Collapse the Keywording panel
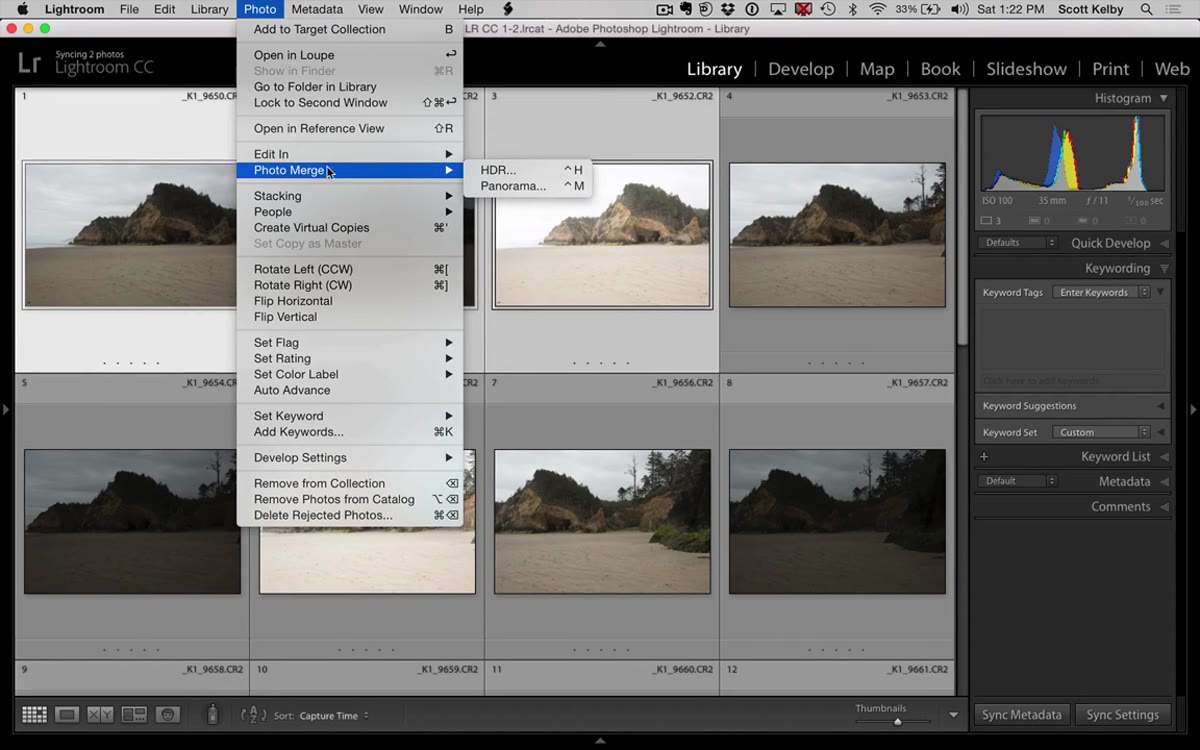1200x750 pixels. coord(1163,268)
